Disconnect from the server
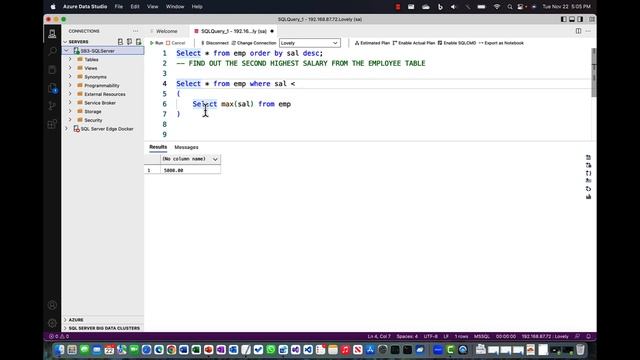Screen dimensions: 640x360 click(x=215, y=43)
